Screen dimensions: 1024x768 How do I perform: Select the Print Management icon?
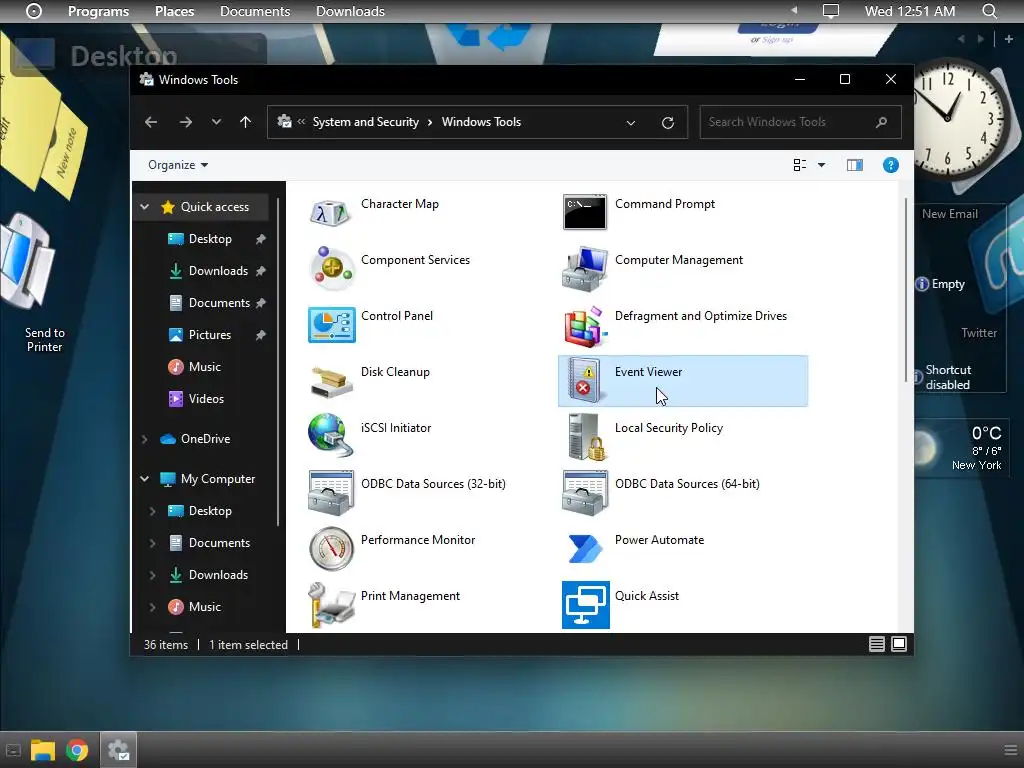click(x=331, y=605)
